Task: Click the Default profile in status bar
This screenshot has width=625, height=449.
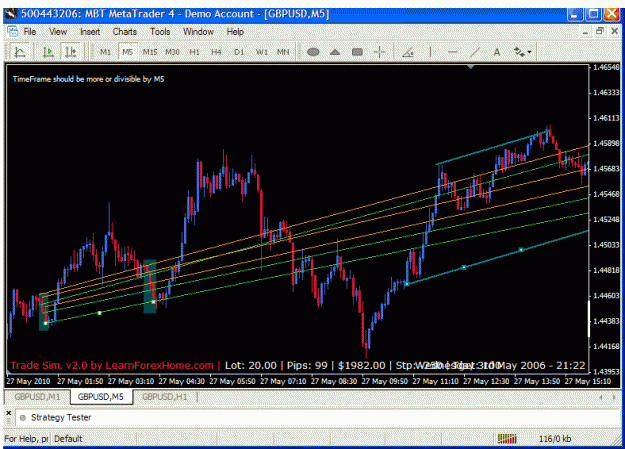Action: tap(68, 439)
